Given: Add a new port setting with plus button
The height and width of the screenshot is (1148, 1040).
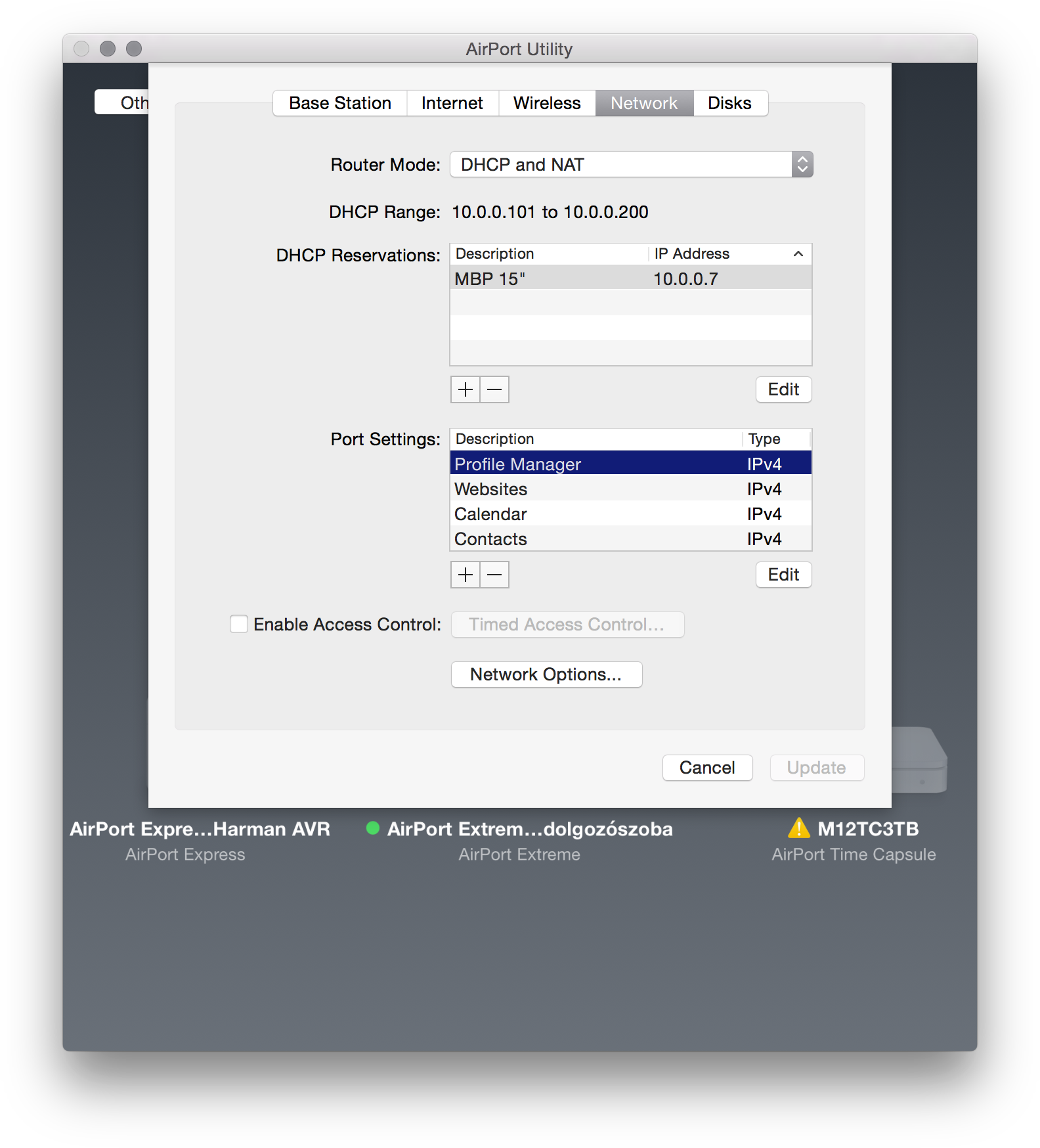Looking at the screenshot, I should [466, 575].
